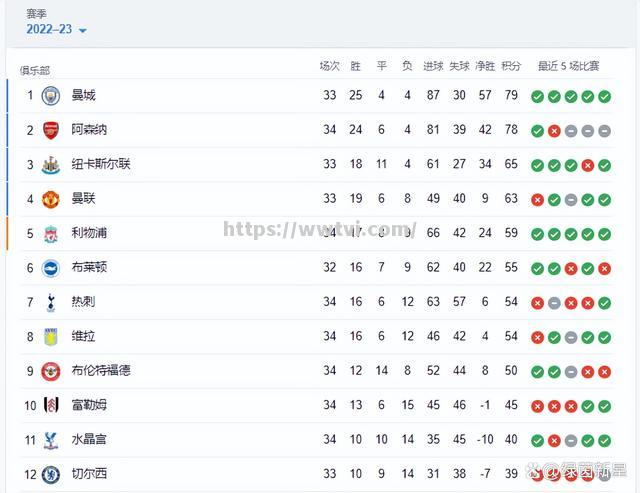
Task: Click the Arsenal club crest
Action: pos(51,130)
